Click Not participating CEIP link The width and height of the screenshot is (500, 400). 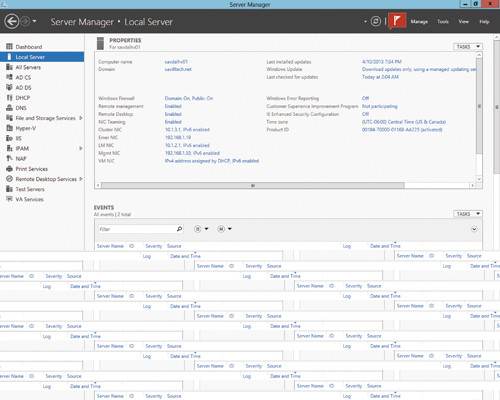click(380, 106)
